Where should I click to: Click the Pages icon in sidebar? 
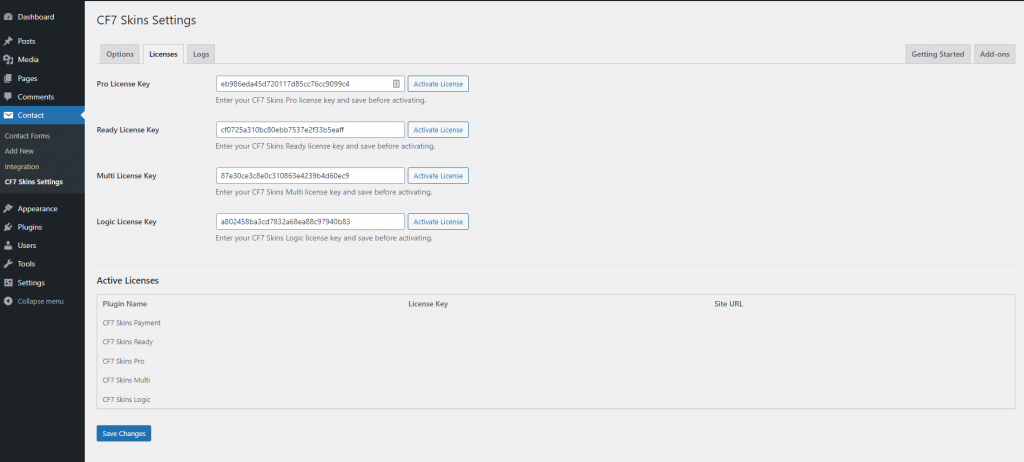[8, 78]
